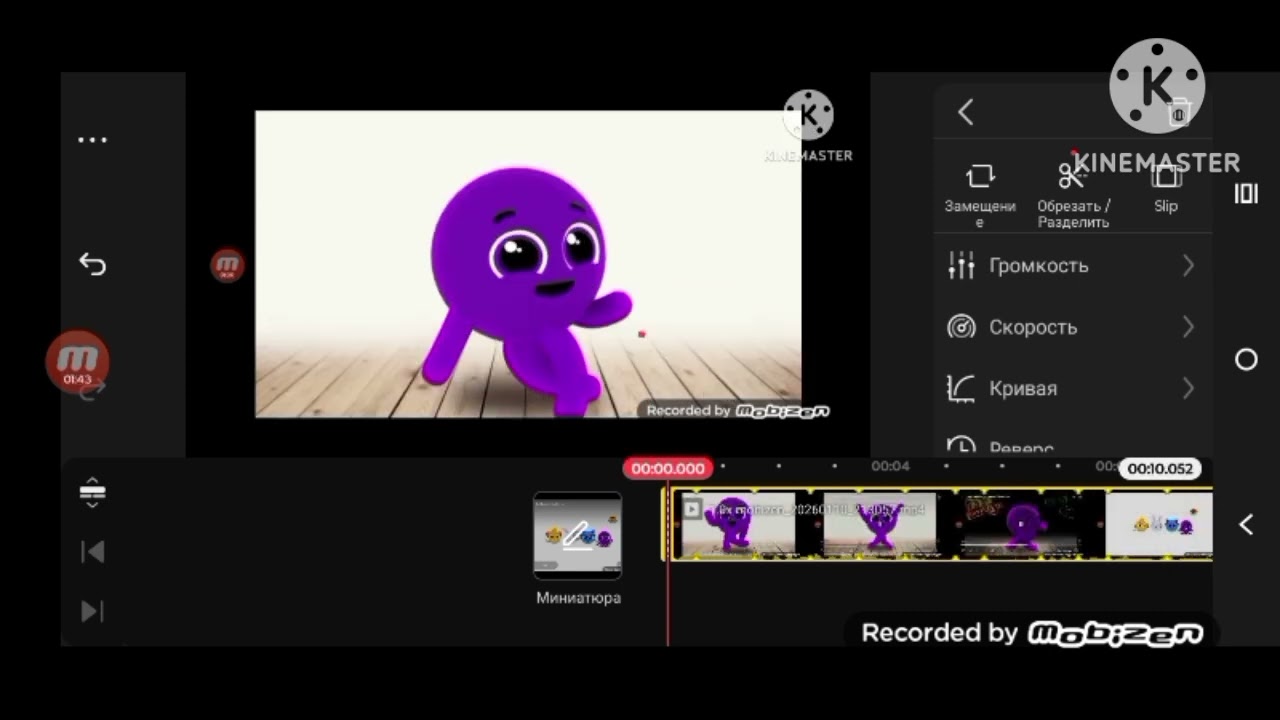The height and width of the screenshot is (720, 1280).
Task: Expand the timeline height toggle icon
Action: (92, 491)
